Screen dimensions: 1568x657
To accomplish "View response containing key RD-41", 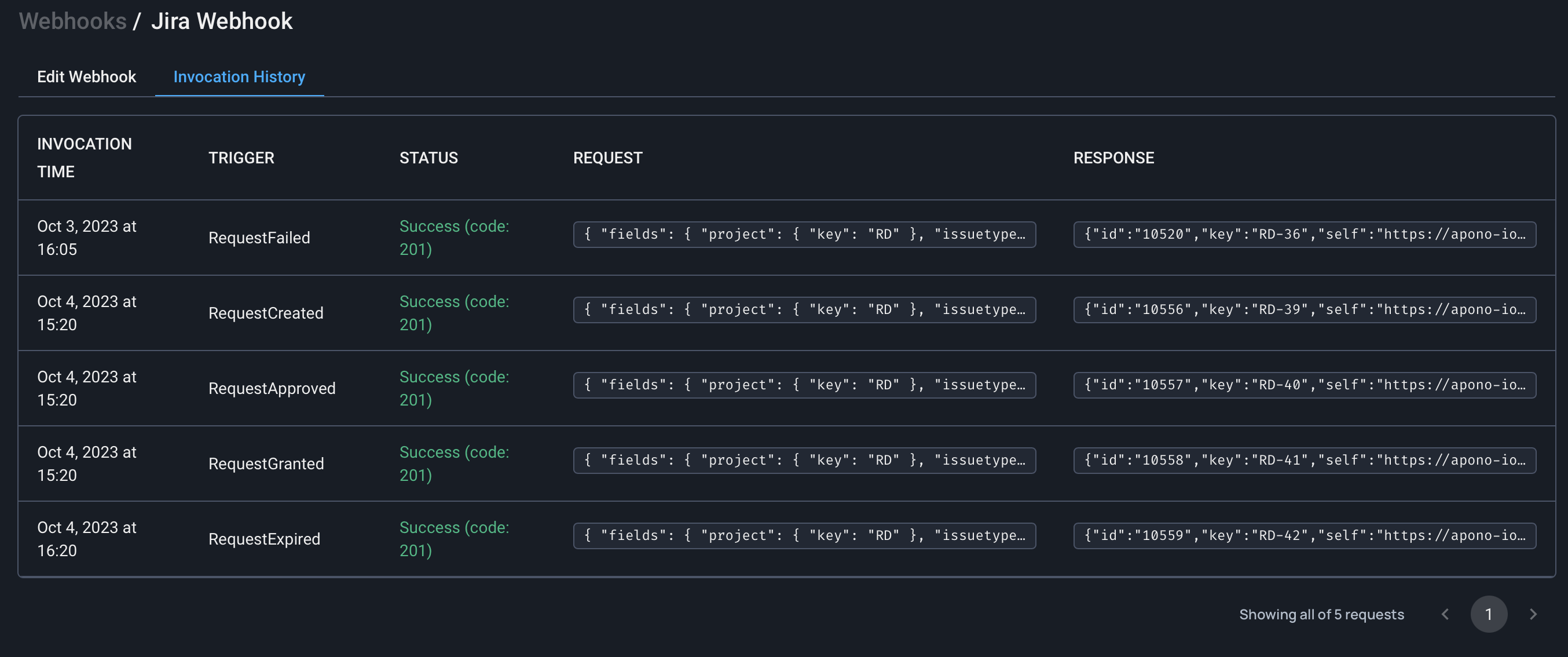I will (x=1304, y=461).
